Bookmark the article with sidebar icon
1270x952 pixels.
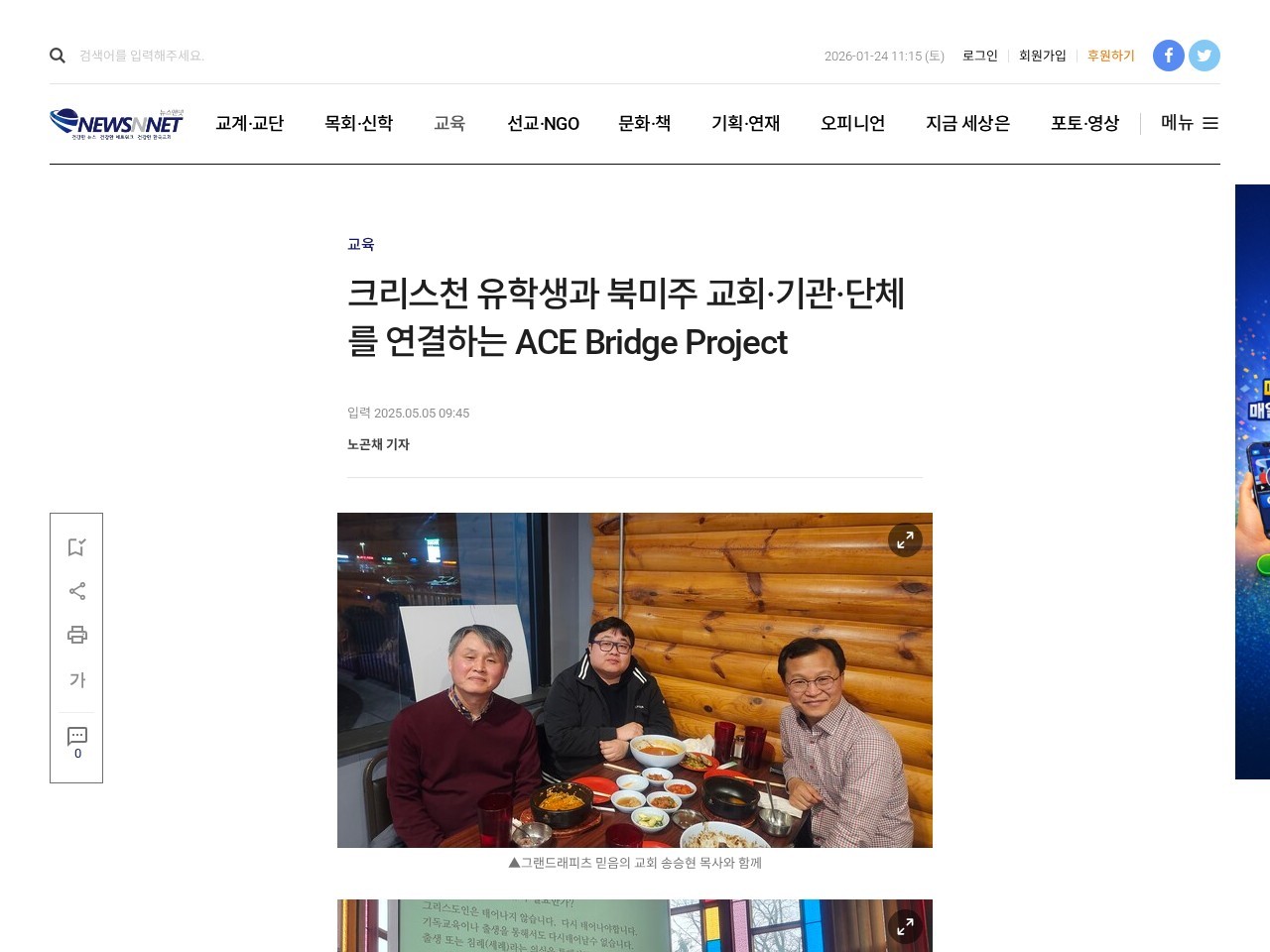coord(76,547)
